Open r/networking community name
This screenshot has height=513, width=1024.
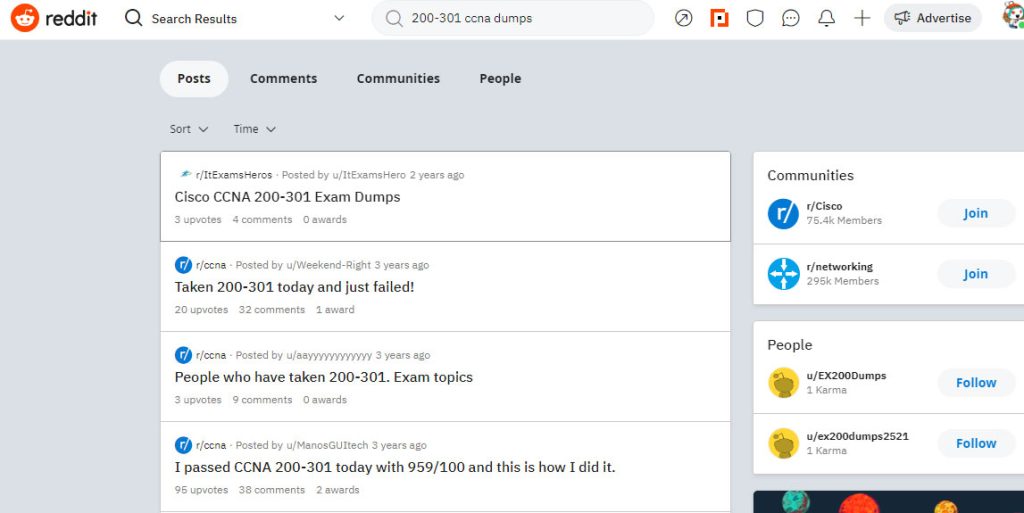coord(840,267)
